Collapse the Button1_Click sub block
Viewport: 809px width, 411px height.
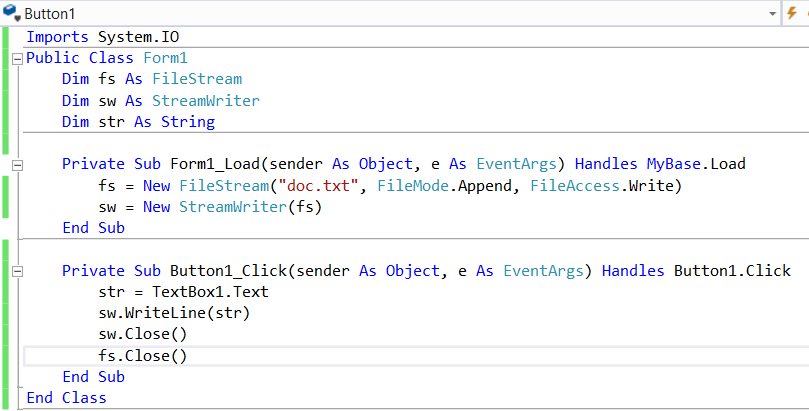click(18, 271)
